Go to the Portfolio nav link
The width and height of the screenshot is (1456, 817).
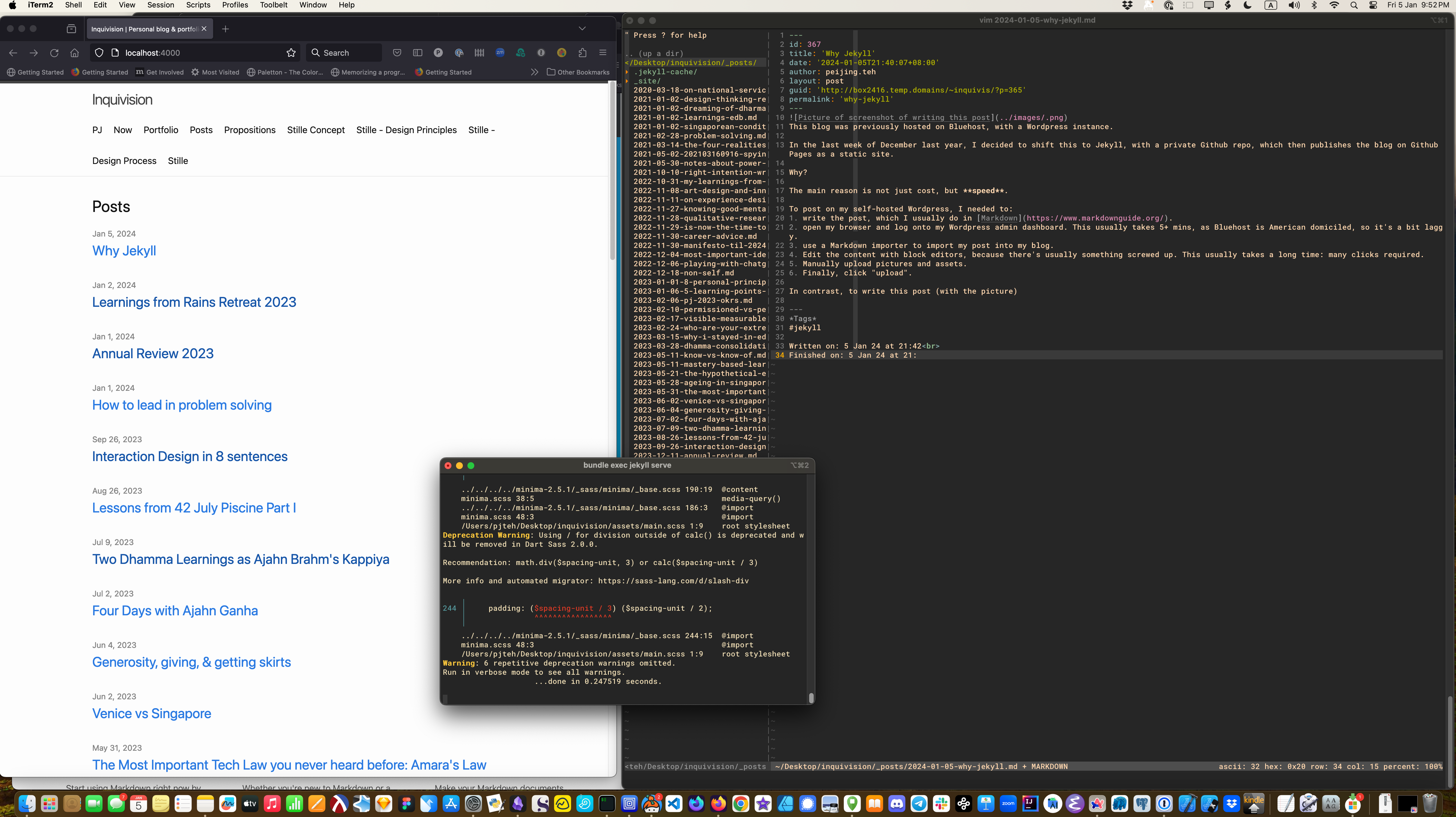point(161,130)
